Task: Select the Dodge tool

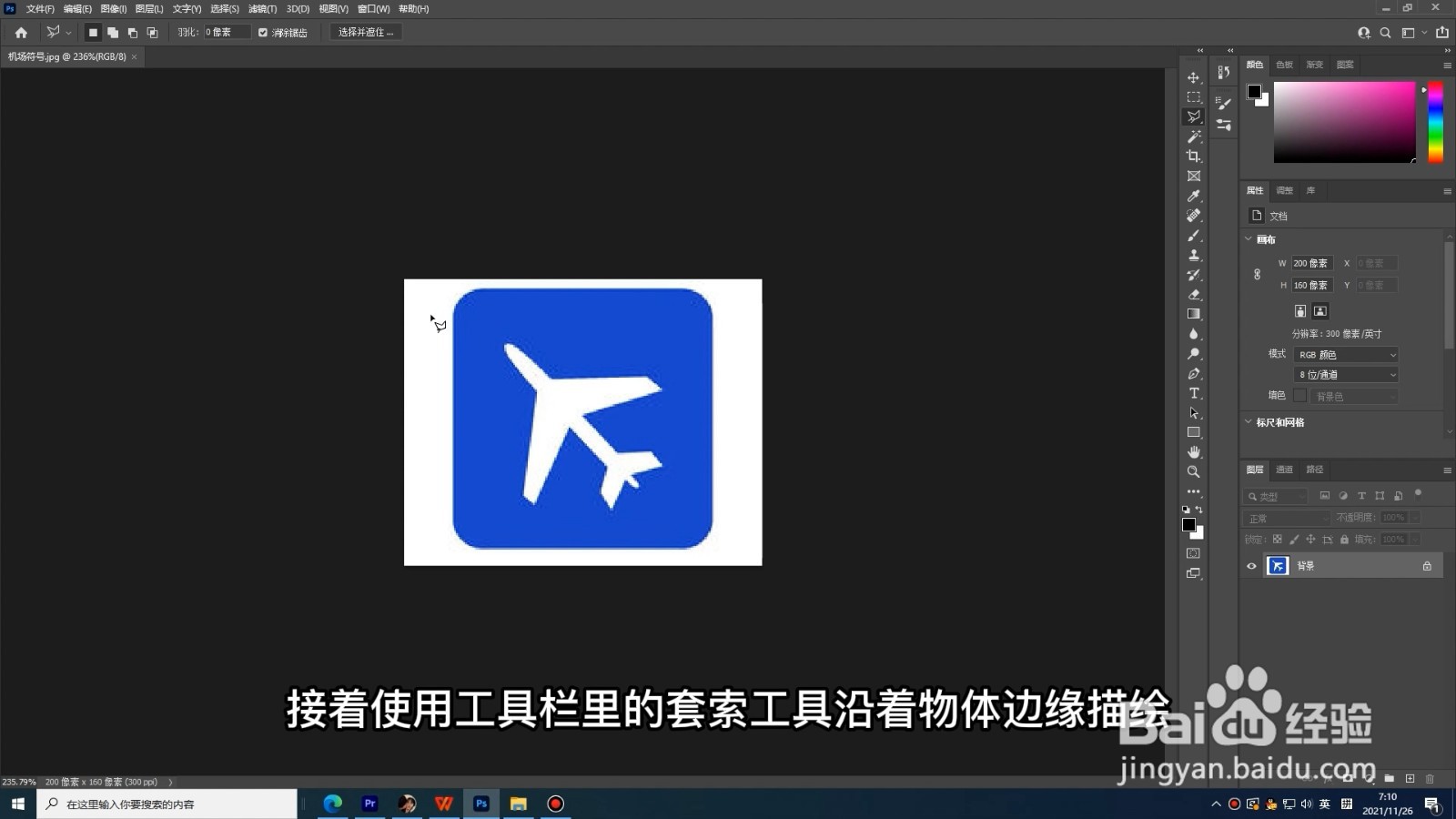Action: [1193, 354]
